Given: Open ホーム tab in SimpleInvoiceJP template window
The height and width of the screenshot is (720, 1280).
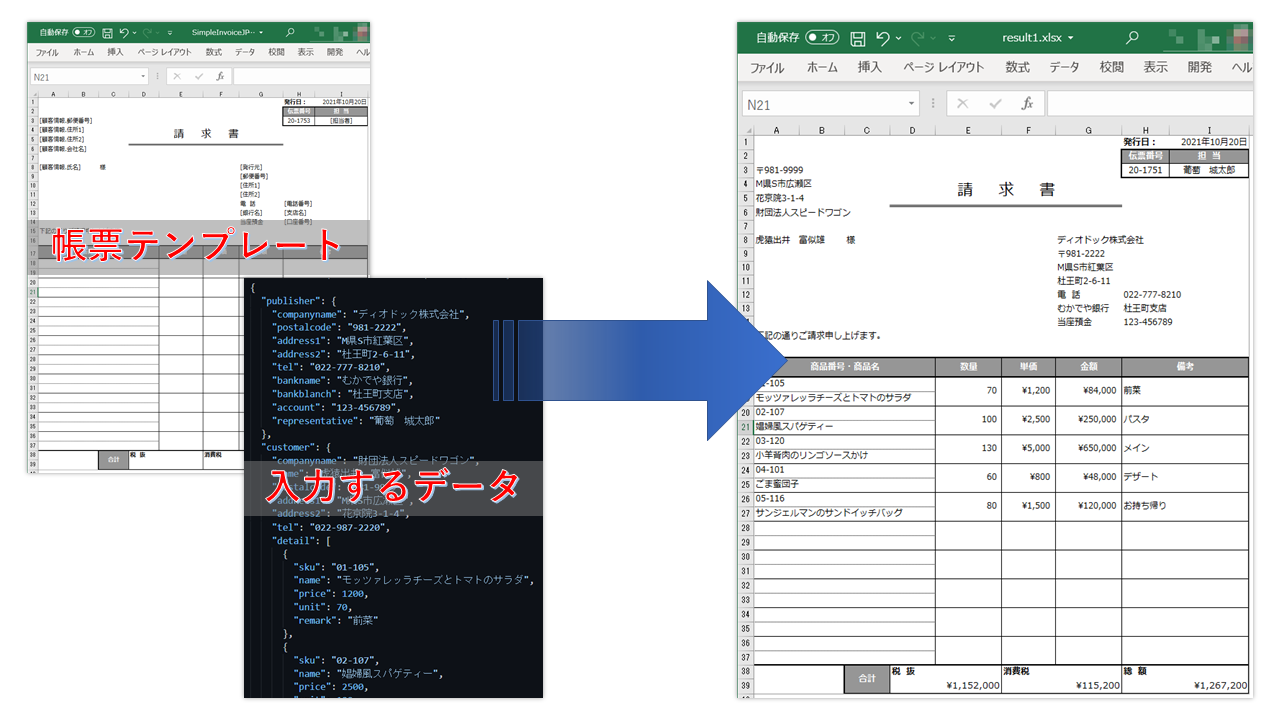Looking at the screenshot, I should (x=84, y=52).
